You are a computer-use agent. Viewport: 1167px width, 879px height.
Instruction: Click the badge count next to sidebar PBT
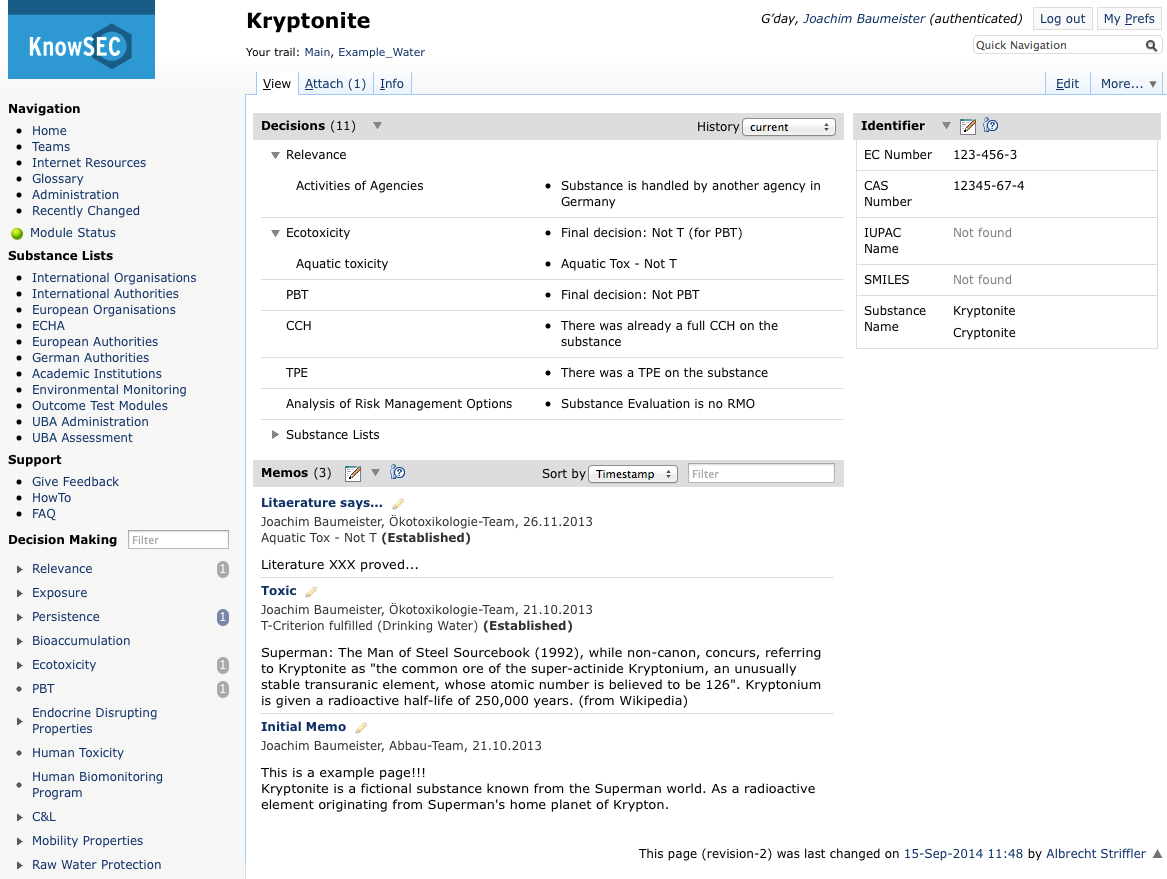pyautogui.click(x=223, y=689)
